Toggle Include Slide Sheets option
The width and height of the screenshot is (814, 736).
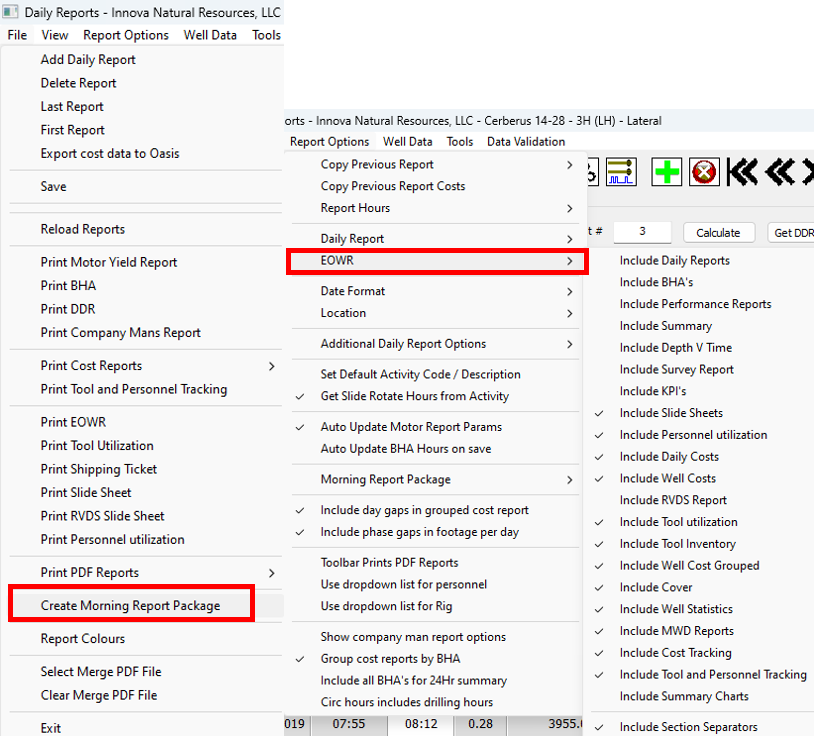click(x=670, y=413)
